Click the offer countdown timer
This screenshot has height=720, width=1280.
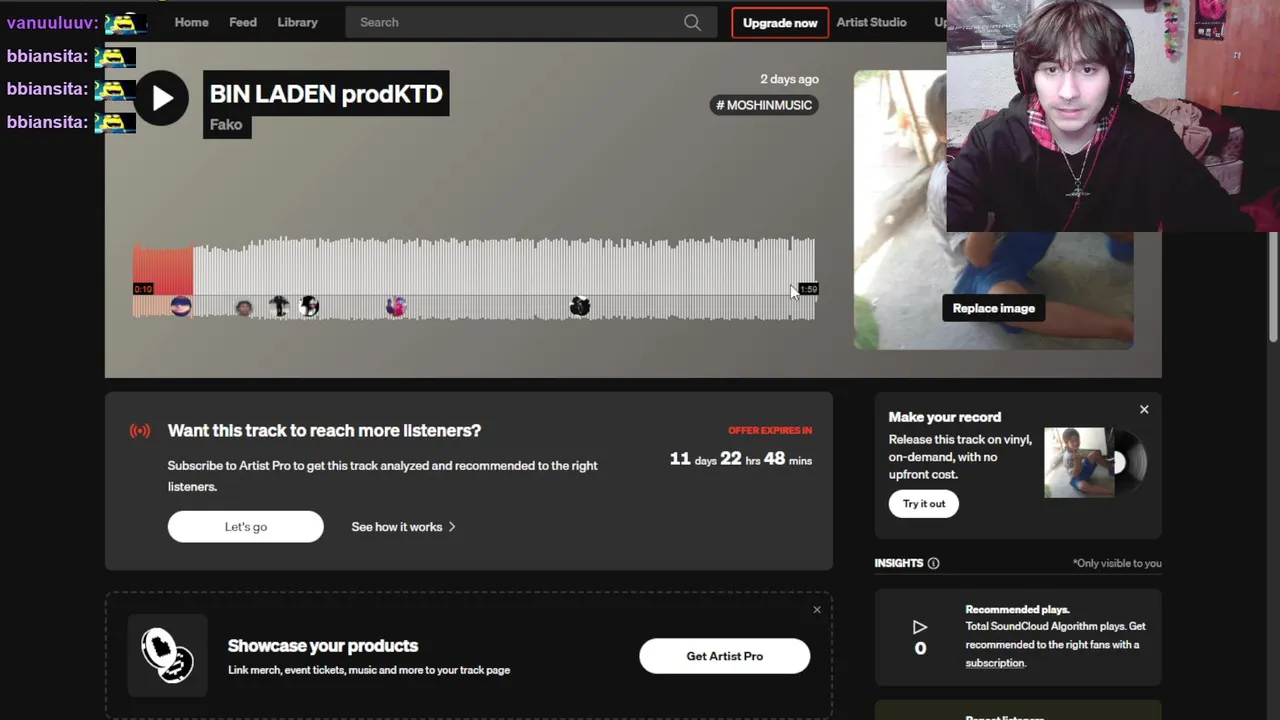741,459
